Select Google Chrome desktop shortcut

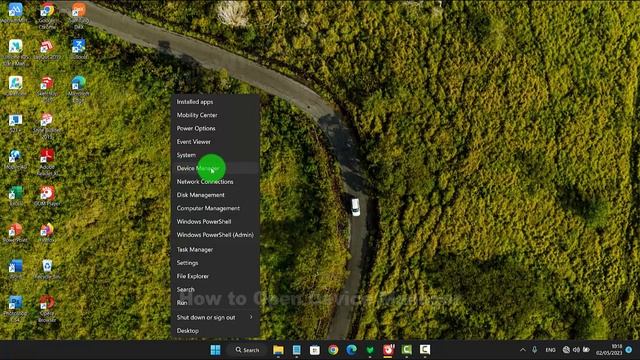pos(47,16)
